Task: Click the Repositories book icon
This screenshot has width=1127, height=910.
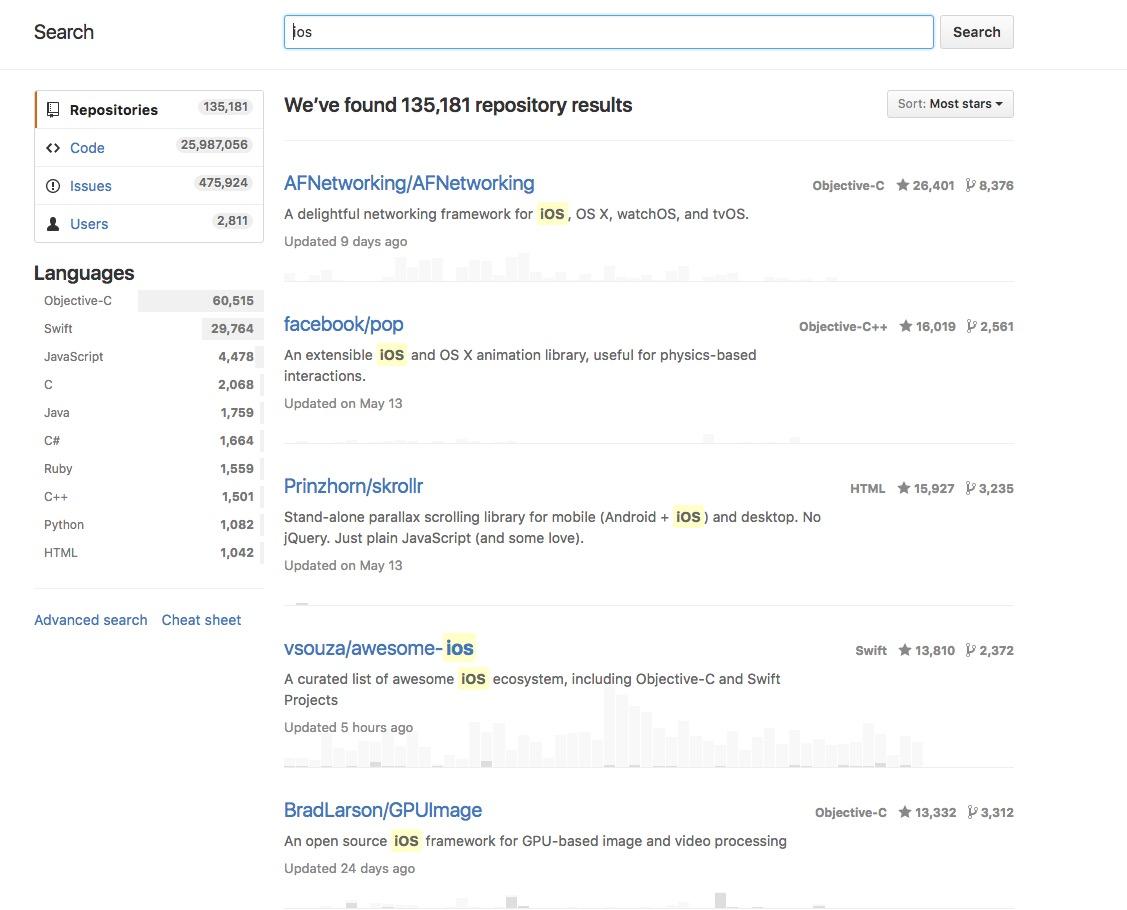Action: click(53, 110)
